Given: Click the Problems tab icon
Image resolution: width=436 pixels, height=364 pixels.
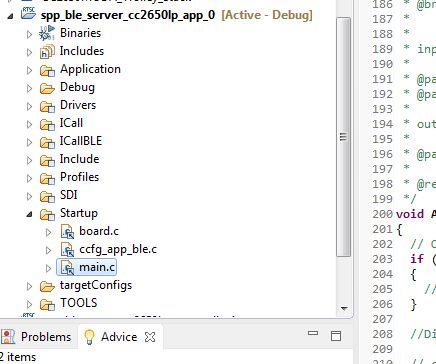Looking at the screenshot, I should (x=8, y=337).
